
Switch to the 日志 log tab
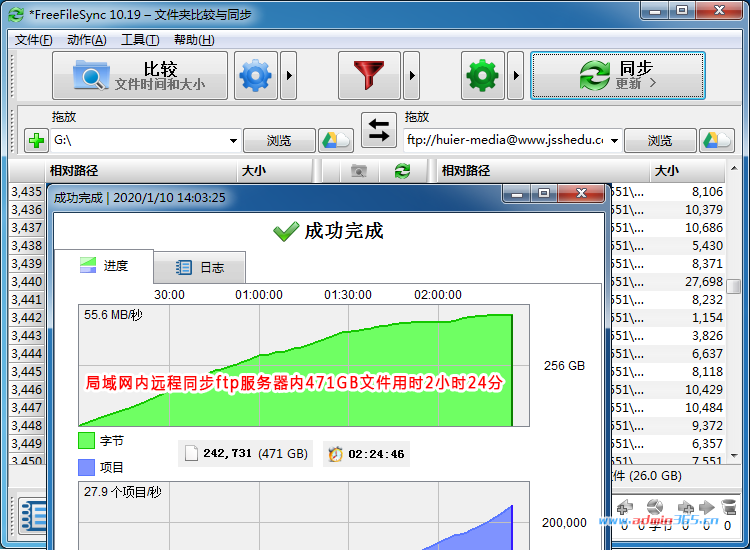click(x=199, y=267)
